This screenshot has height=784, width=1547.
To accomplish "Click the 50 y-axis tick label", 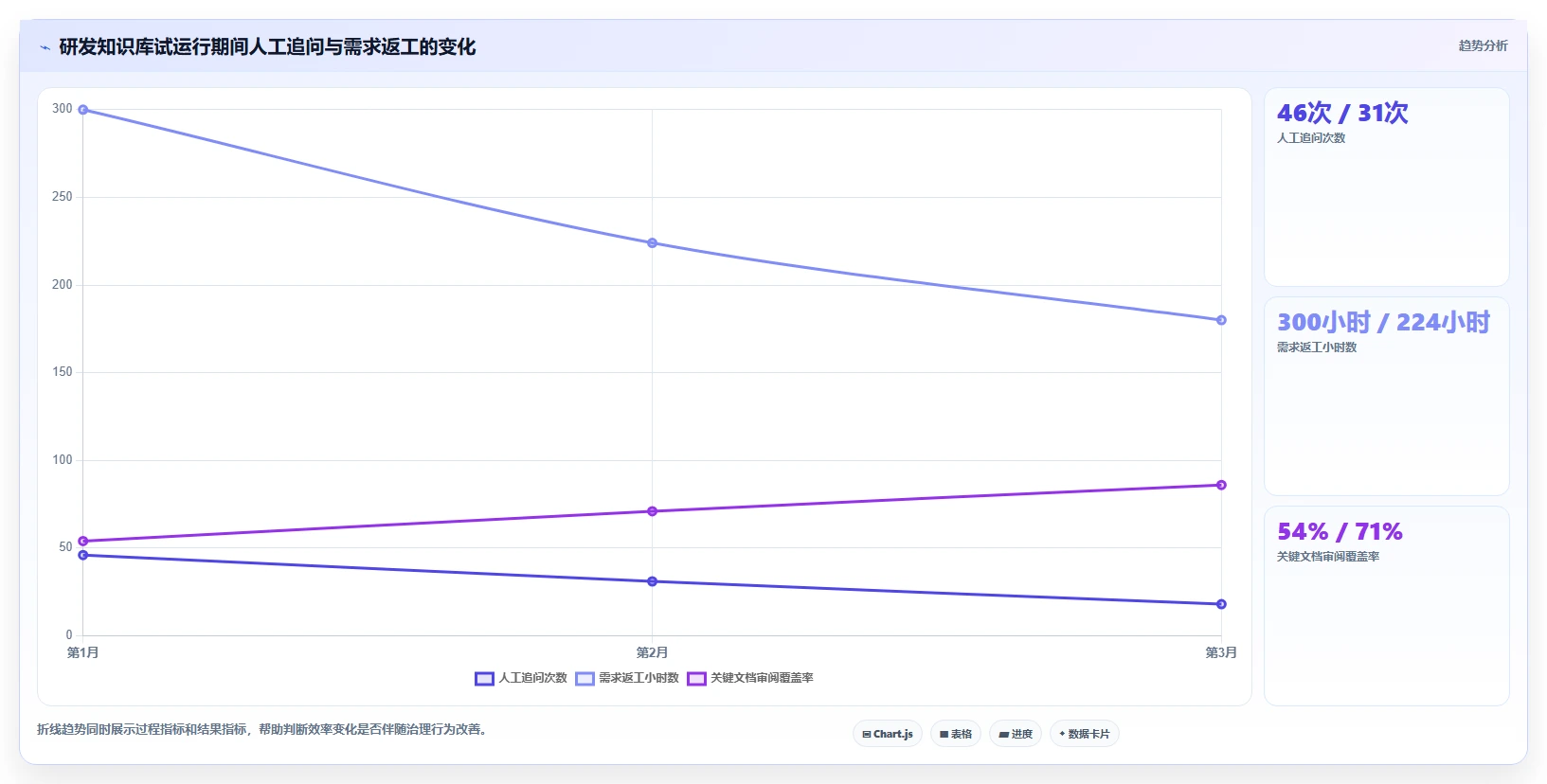I will tap(65, 547).
